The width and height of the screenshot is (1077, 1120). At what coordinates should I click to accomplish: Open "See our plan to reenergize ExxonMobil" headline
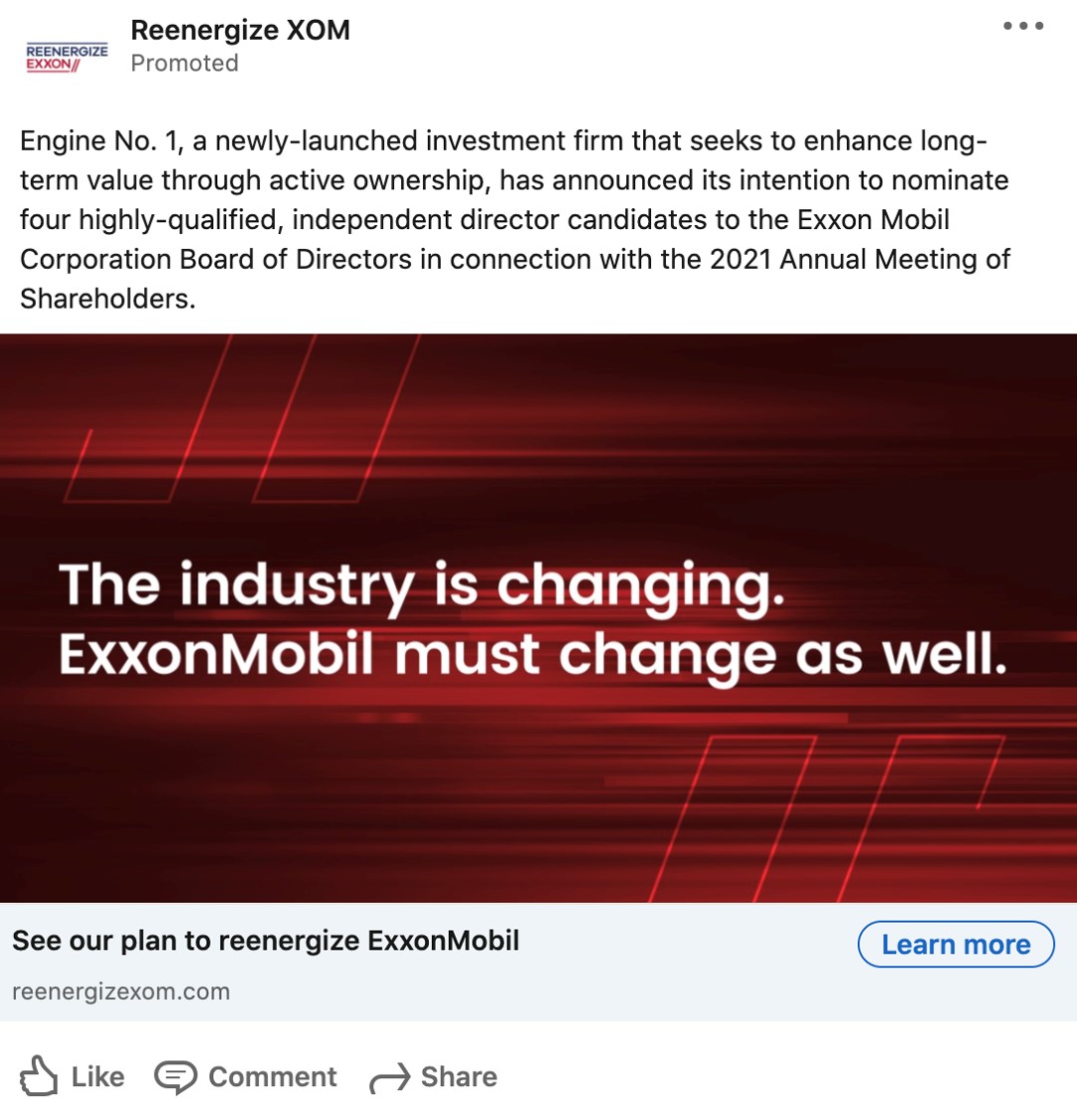click(266, 941)
